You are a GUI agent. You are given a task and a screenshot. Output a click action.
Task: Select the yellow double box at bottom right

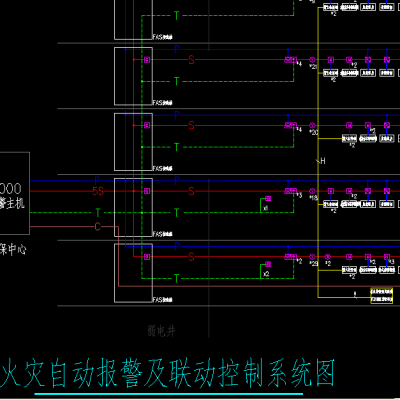[382, 296]
